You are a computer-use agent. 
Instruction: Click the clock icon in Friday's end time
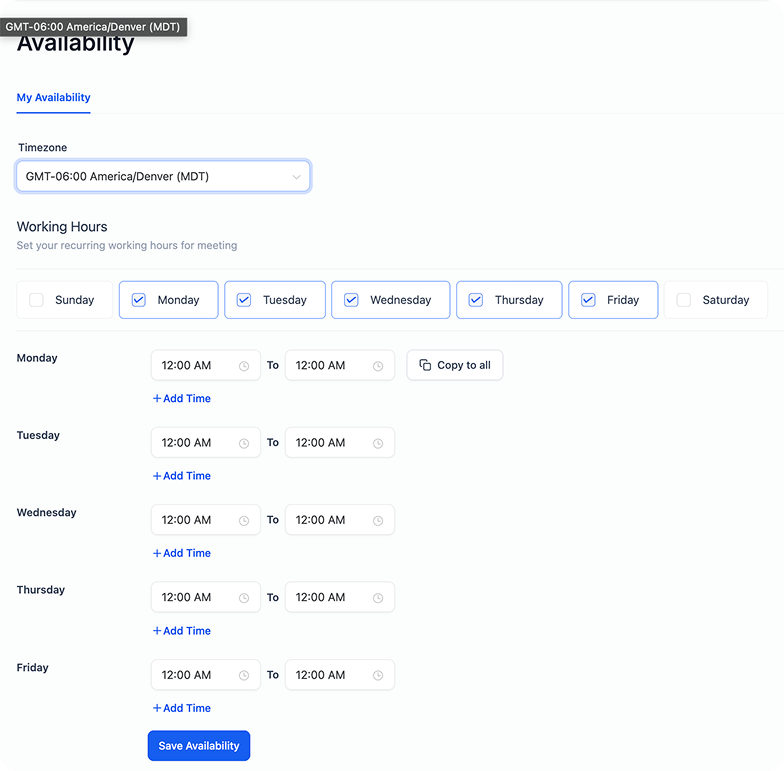(x=378, y=676)
